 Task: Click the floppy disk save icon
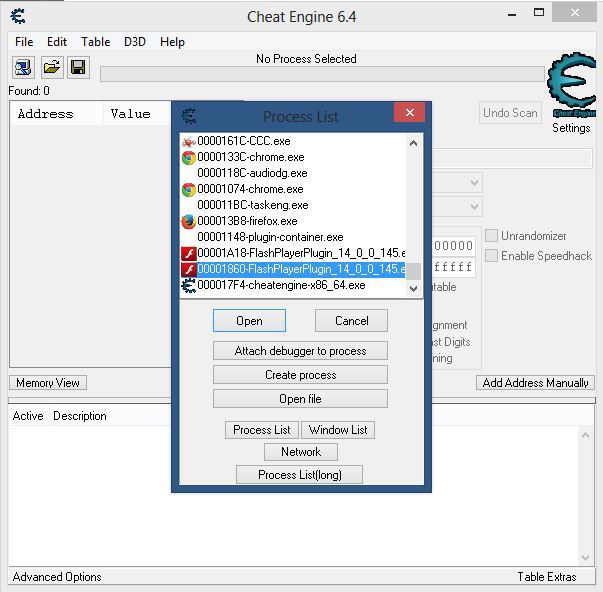78,68
